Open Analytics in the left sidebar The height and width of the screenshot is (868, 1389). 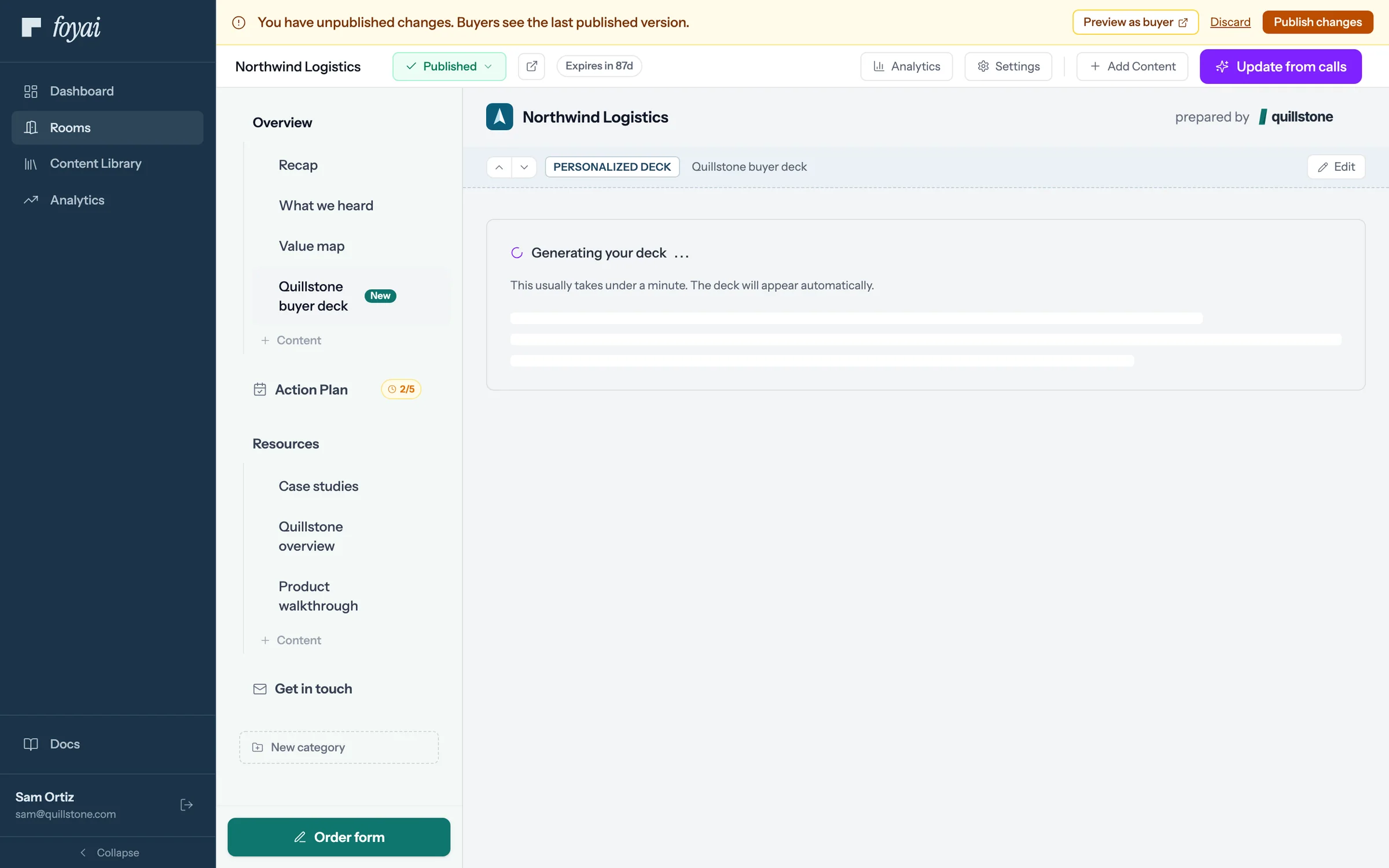click(107, 200)
